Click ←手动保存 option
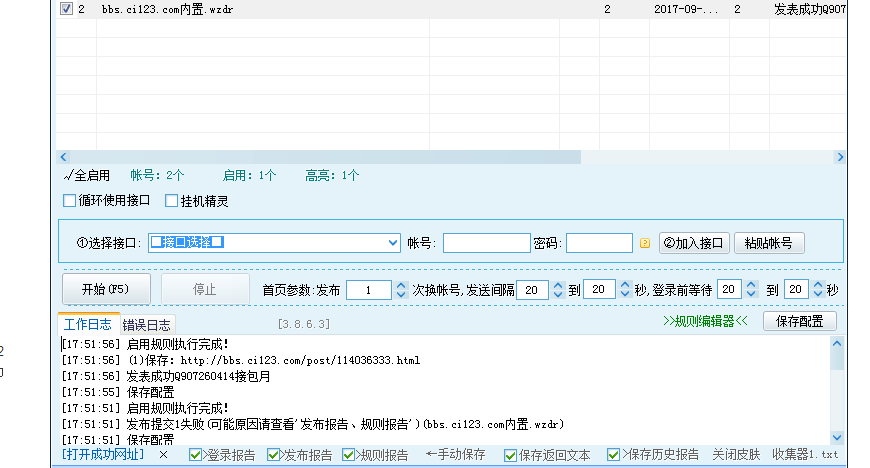The image size is (870, 468). click(456, 455)
